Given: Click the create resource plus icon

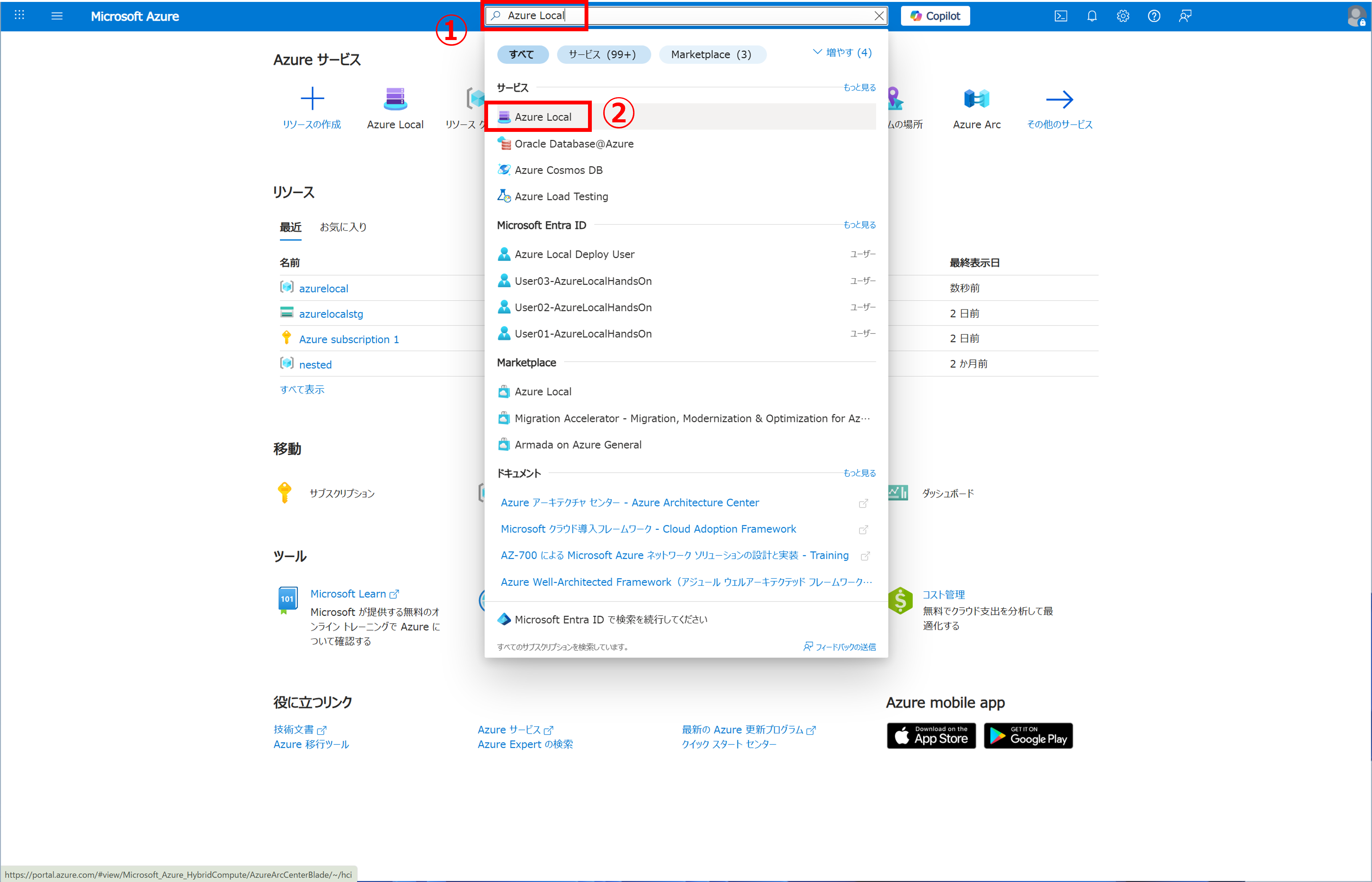Looking at the screenshot, I should (312, 99).
